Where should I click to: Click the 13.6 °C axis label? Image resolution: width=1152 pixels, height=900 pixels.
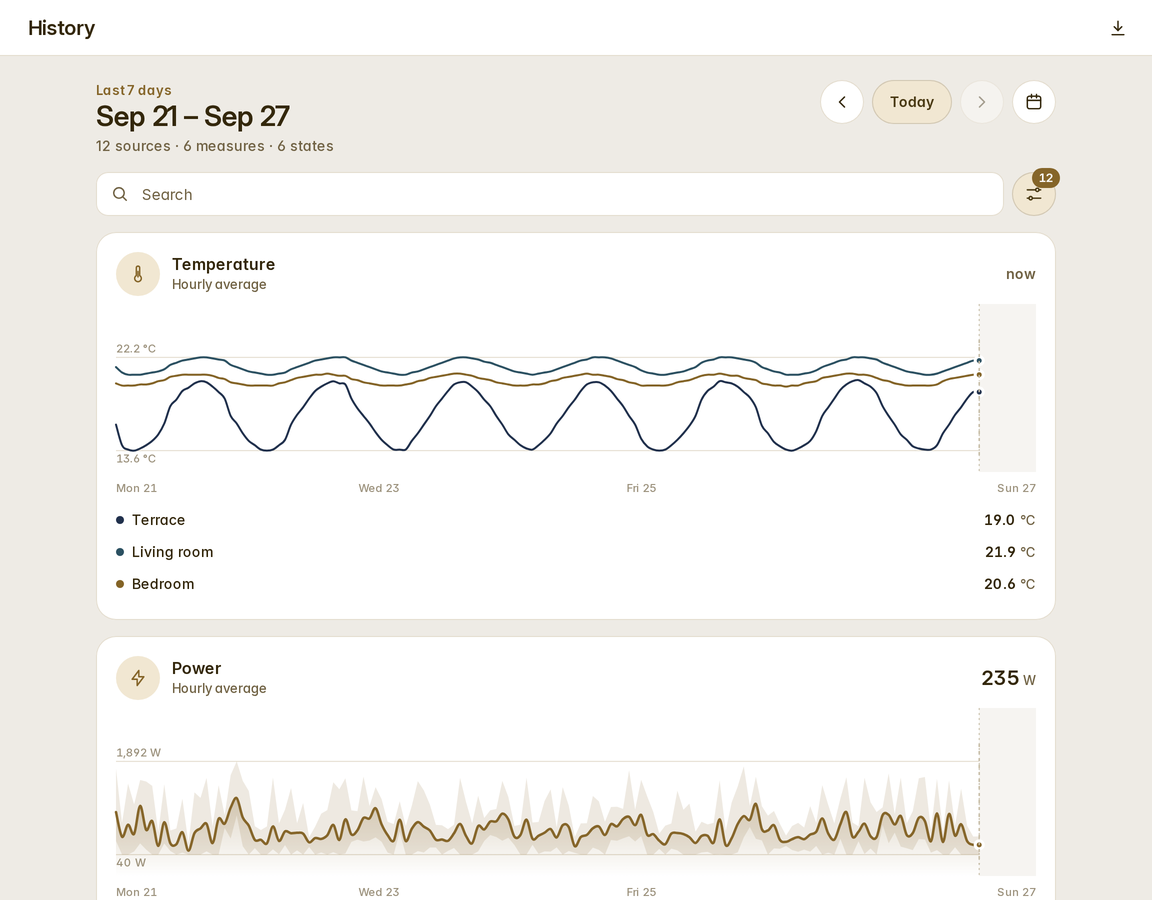click(136, 458)
